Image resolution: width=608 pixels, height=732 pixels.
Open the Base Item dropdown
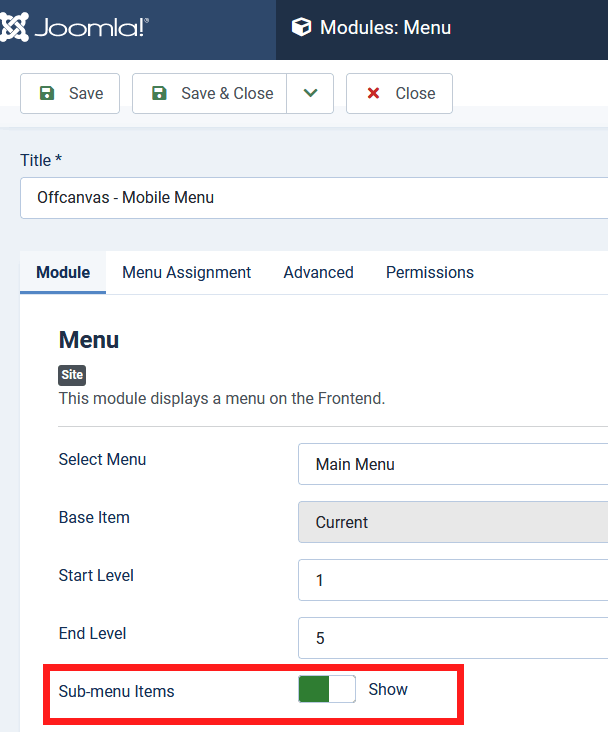click(x=452, y=522)
